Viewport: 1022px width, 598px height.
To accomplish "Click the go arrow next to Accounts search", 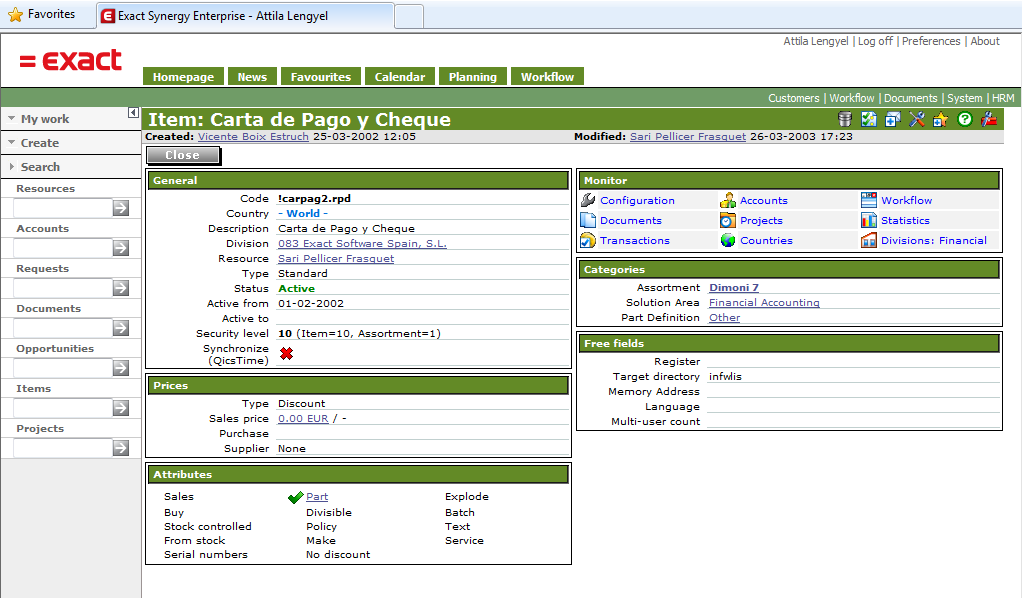I will (x=121, y=248).
